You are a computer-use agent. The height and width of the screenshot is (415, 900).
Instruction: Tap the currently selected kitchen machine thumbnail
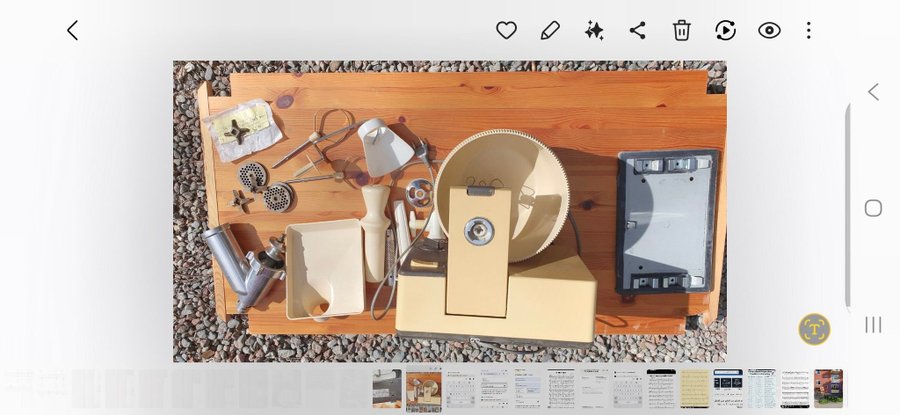[x=424, y=389]
